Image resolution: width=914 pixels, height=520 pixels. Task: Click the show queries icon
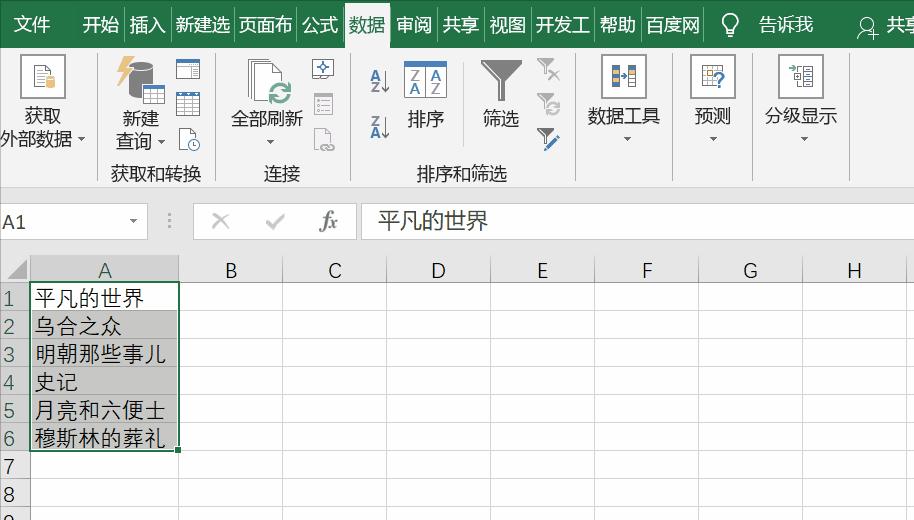point(188,69)
